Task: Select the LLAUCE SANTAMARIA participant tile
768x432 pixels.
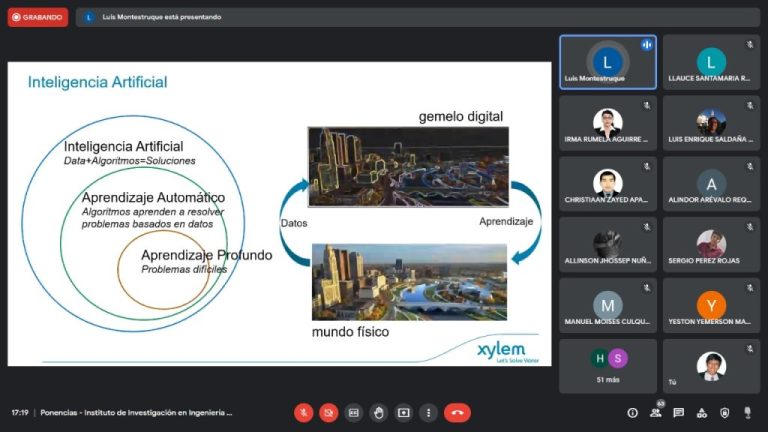Action: [x=711, y=62]
